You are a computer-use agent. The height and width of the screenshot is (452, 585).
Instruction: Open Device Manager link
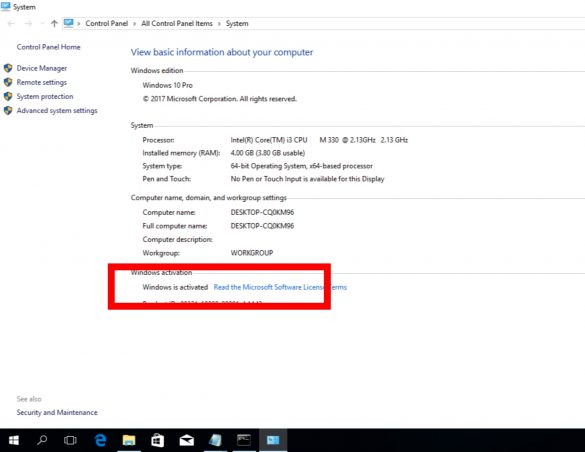tap(42, 68)
